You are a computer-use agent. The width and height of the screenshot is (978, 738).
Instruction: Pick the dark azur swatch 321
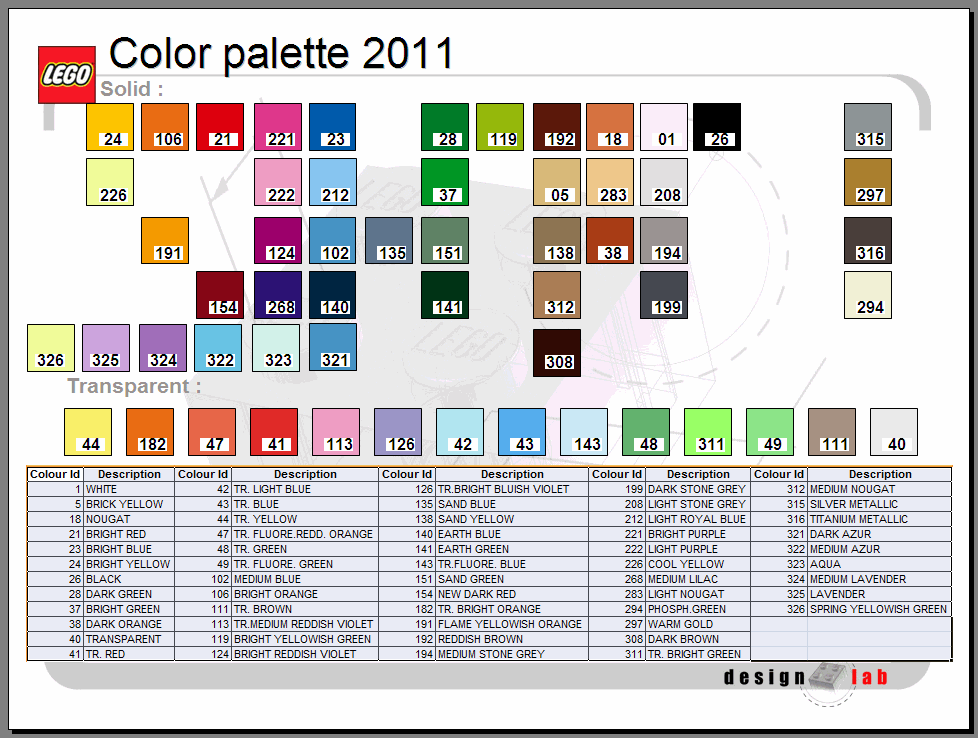coord(333,347)
